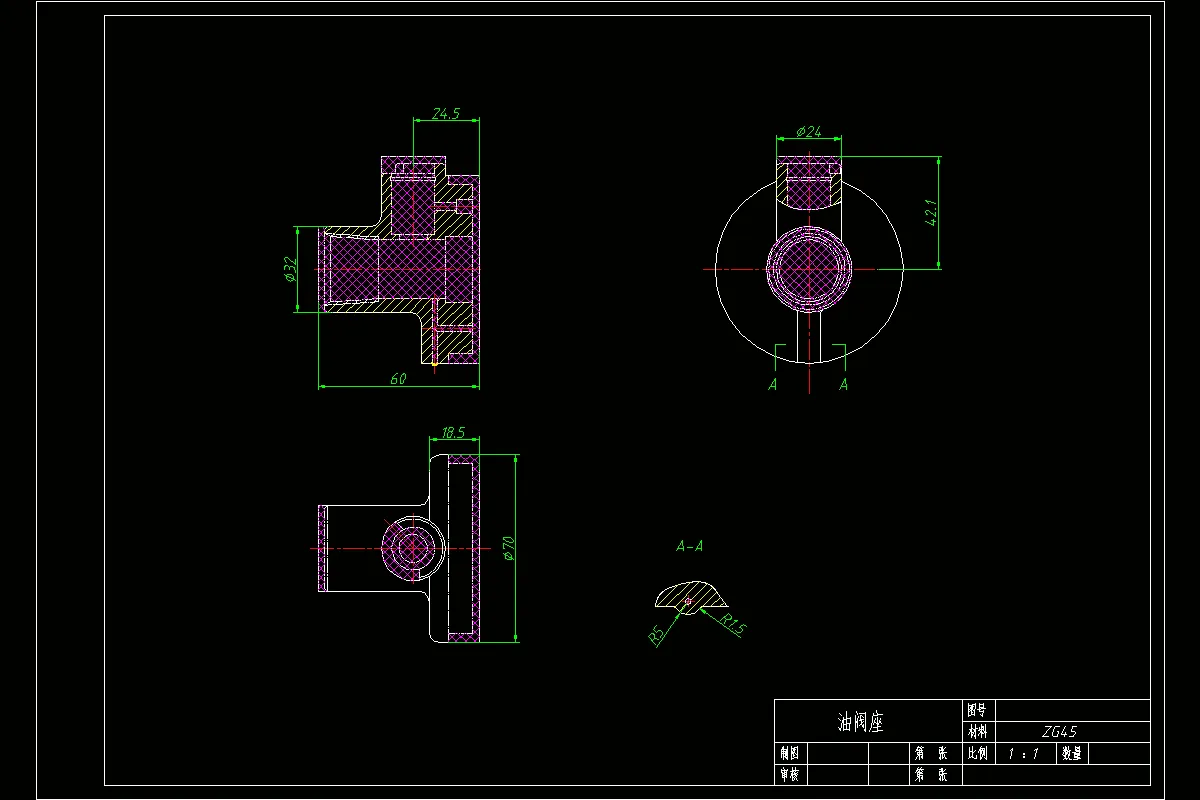Screen dimensions: 1200x800
Task: Select the 60 length dimension
Action: tap(398, 379)
